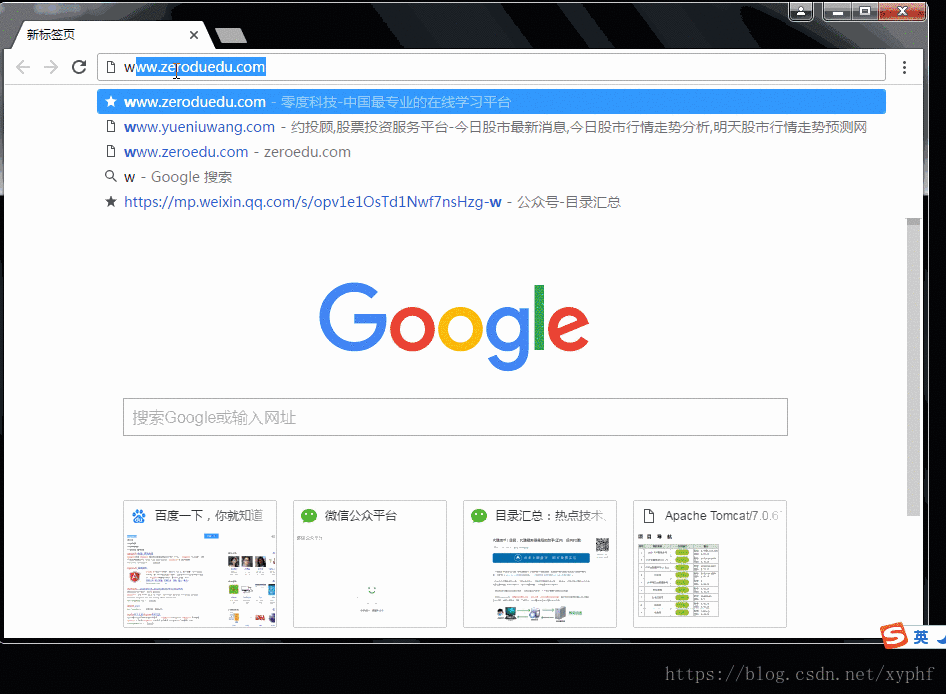Click the Baidu paw icon on tile
Viewport: 946px width, 694px height.
point(139,516)
